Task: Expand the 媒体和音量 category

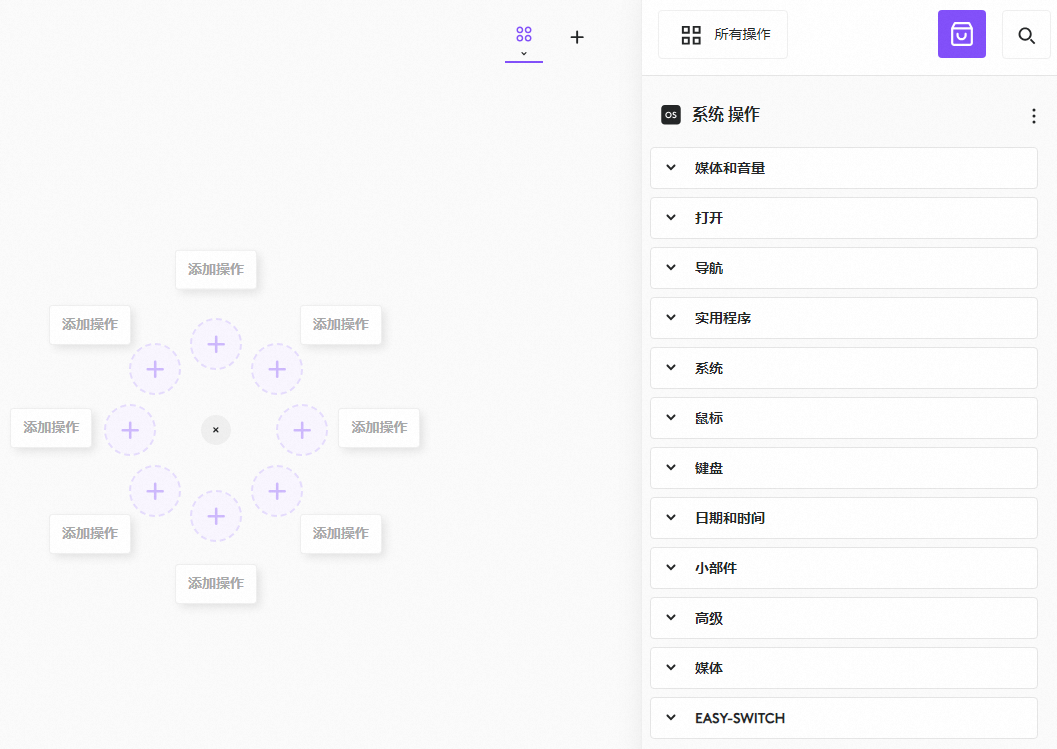Action: click(x=843, y=168)
